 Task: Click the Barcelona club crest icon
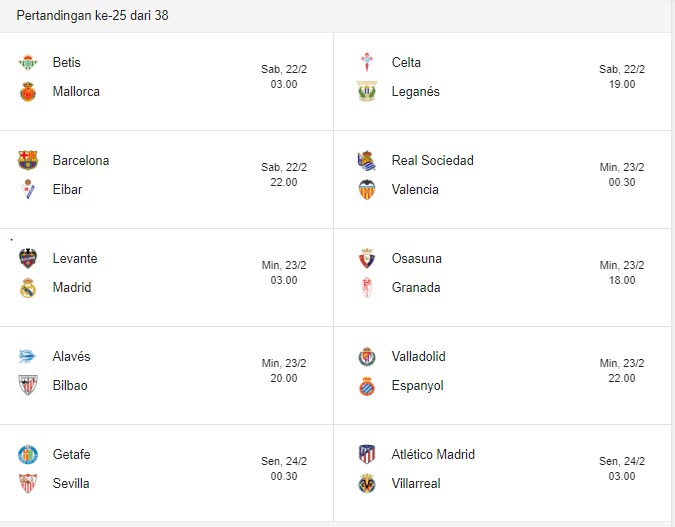pyautogui.click(x=27, y=161)
